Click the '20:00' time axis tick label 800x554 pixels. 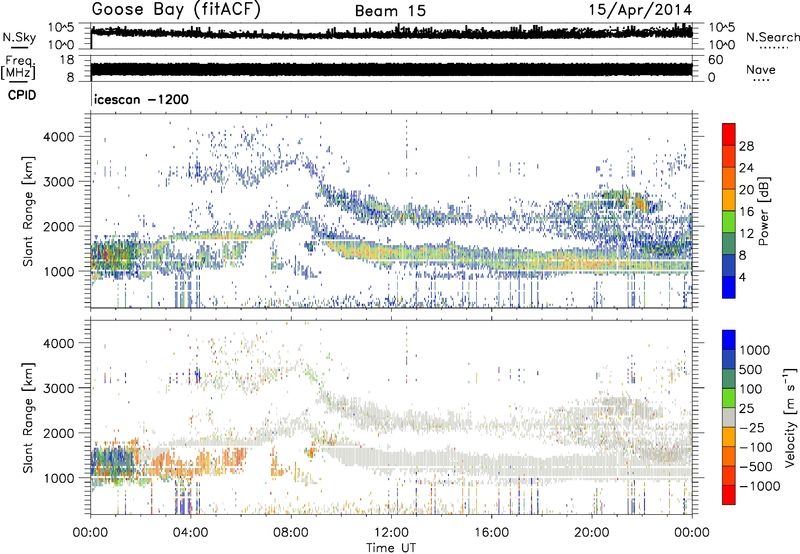pos(591,533)
